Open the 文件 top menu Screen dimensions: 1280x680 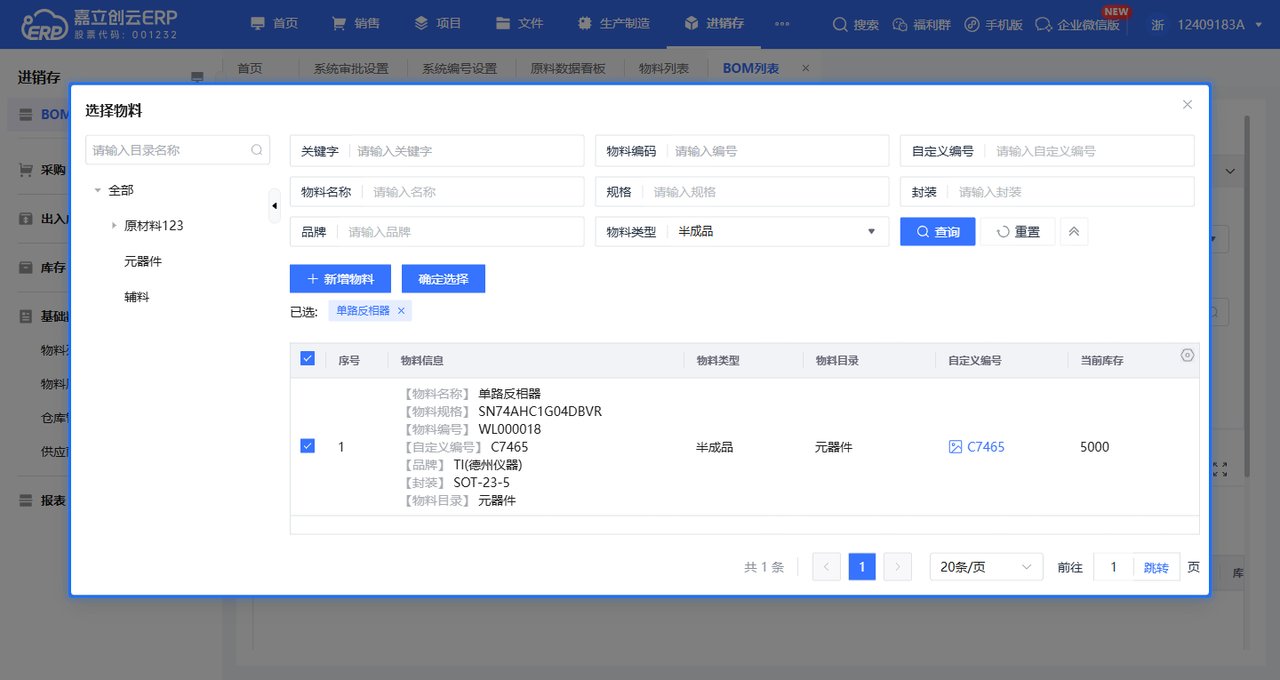[x=520, y=24]
